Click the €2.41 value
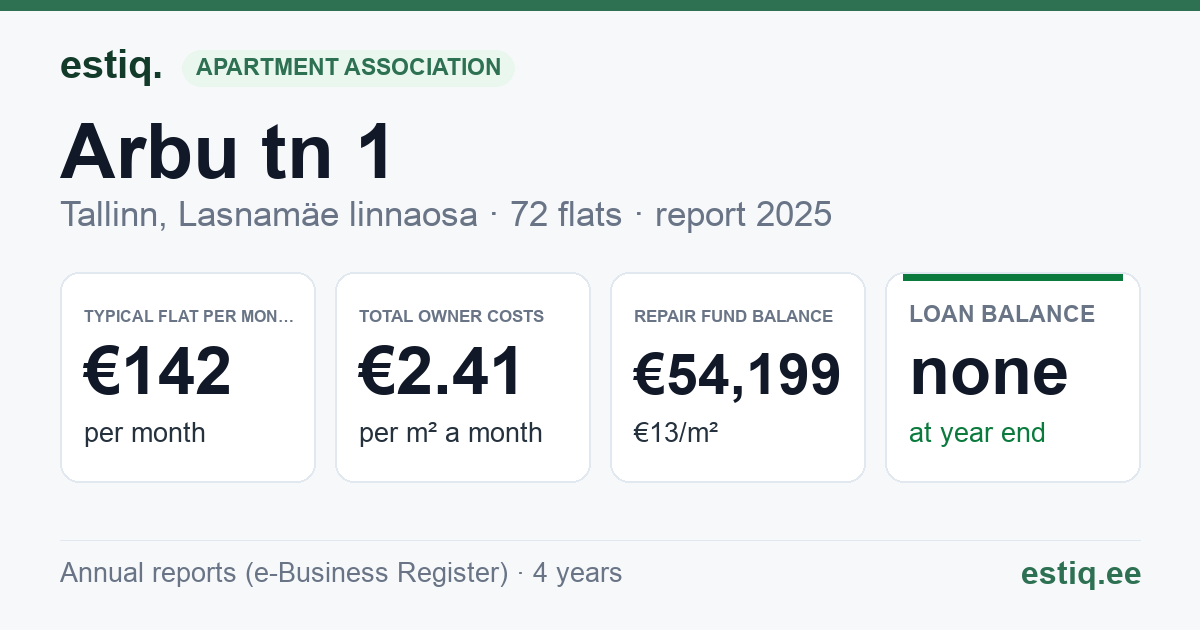The width and height of the screenshot is (1200, 630). pyautogui.click(x=441, y=371)
